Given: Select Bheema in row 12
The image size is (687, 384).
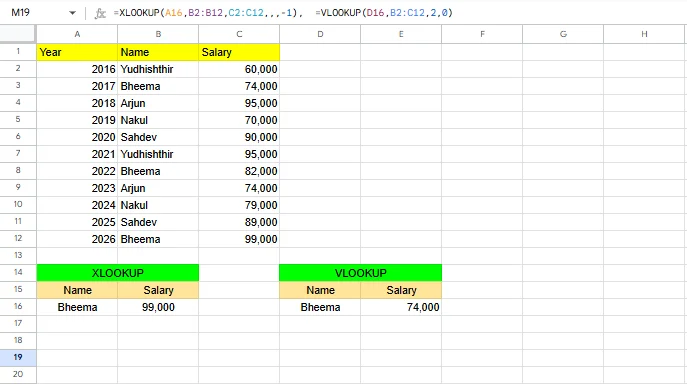Looking at the screenshot, I should click(x=158, y=239).
